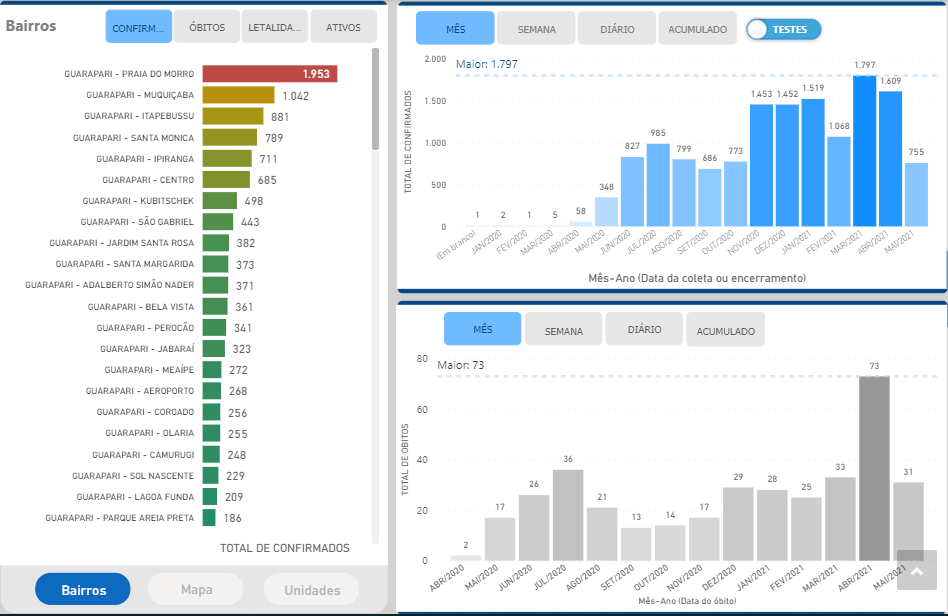Open the Ativos tab
948x616 pixels.
tap(343, 27)
